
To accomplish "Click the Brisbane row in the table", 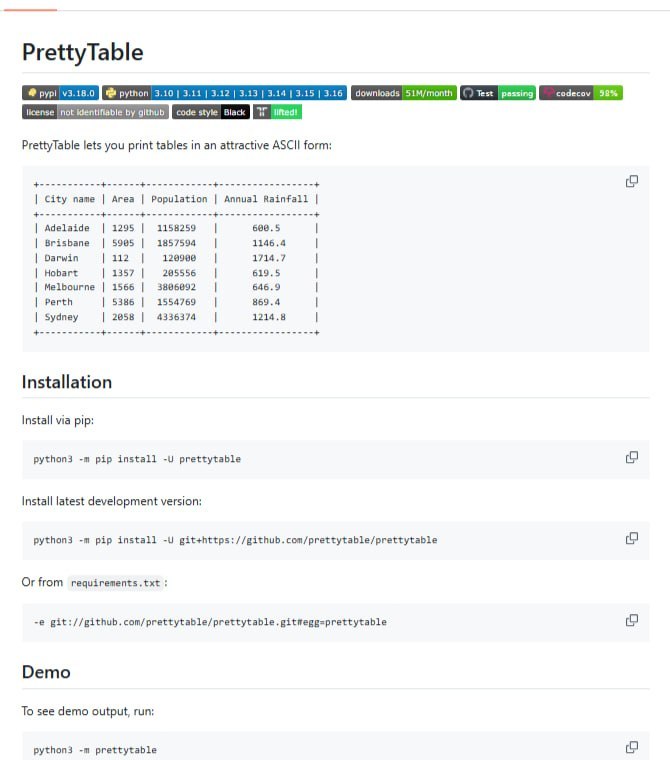I will click(176, 243).
